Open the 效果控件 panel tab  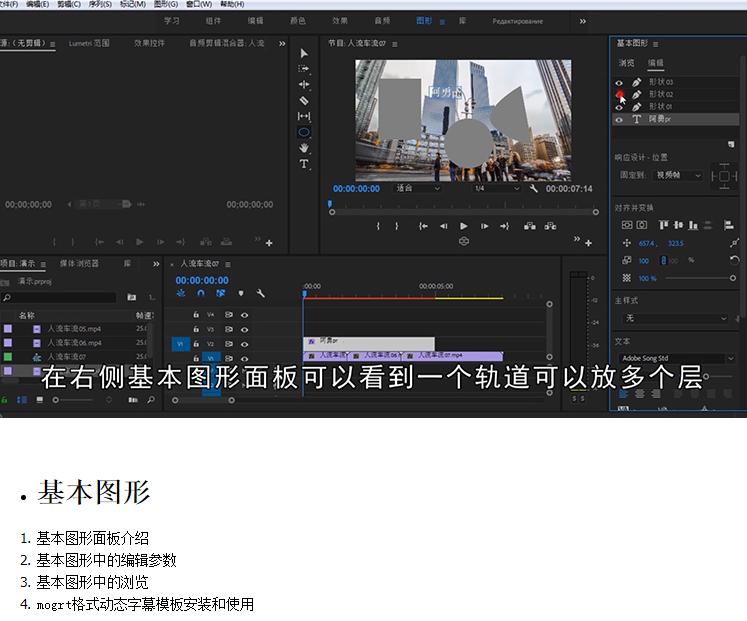pos(149,43)
